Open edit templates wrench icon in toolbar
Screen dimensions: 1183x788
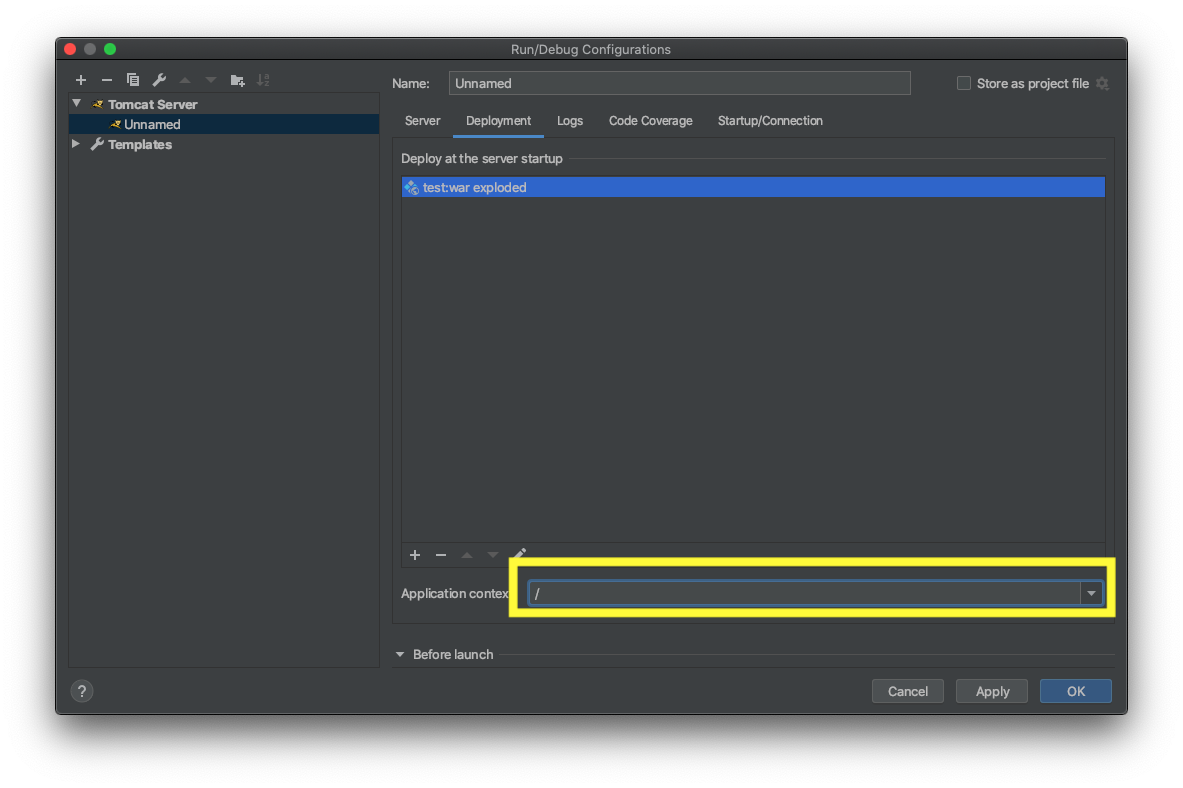click(159, 80)
